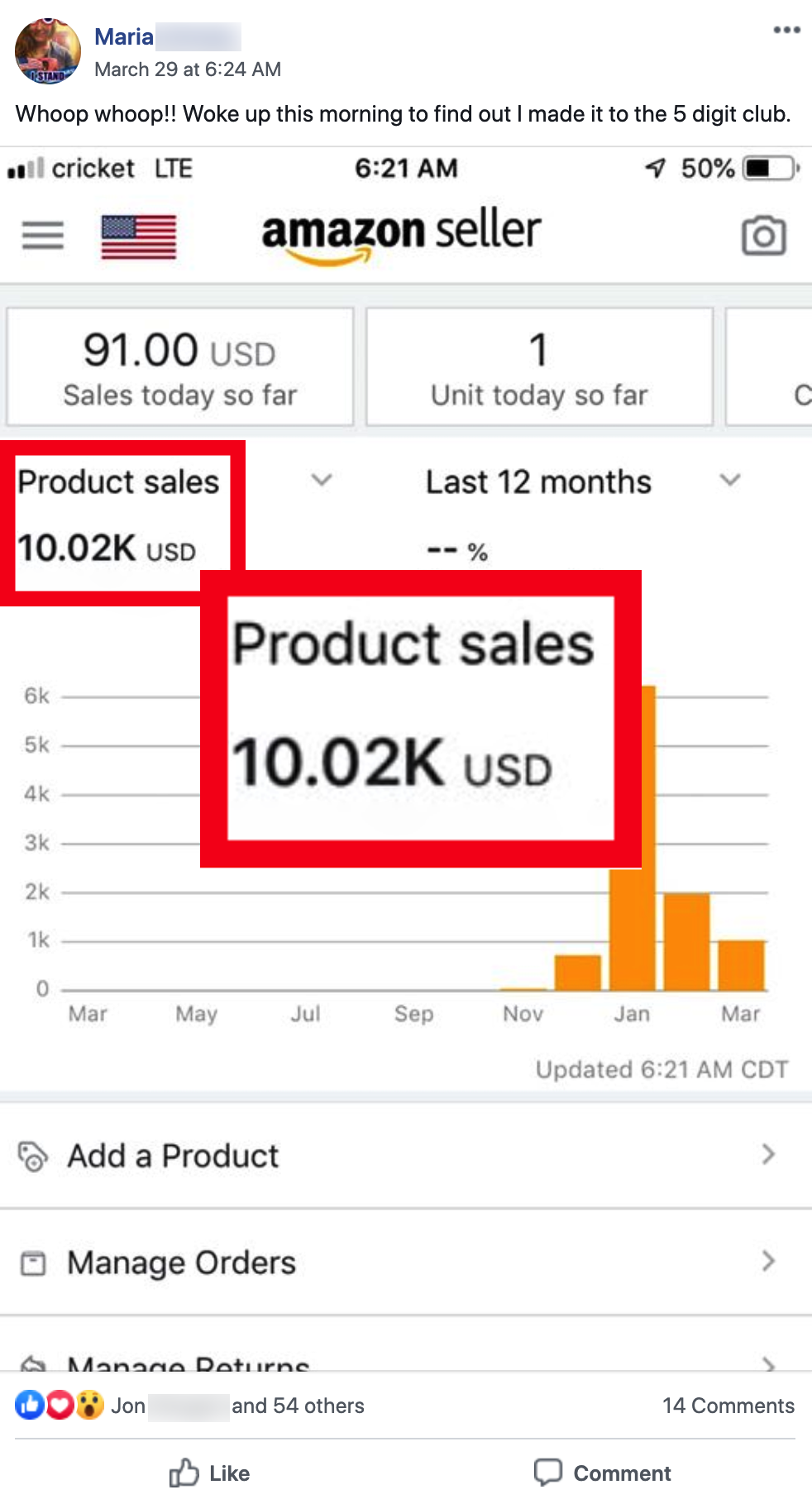The width and height of the screenshot is (812, 1504).
Task: Open the Add a Product row chevron
Action: point(768,1154)
